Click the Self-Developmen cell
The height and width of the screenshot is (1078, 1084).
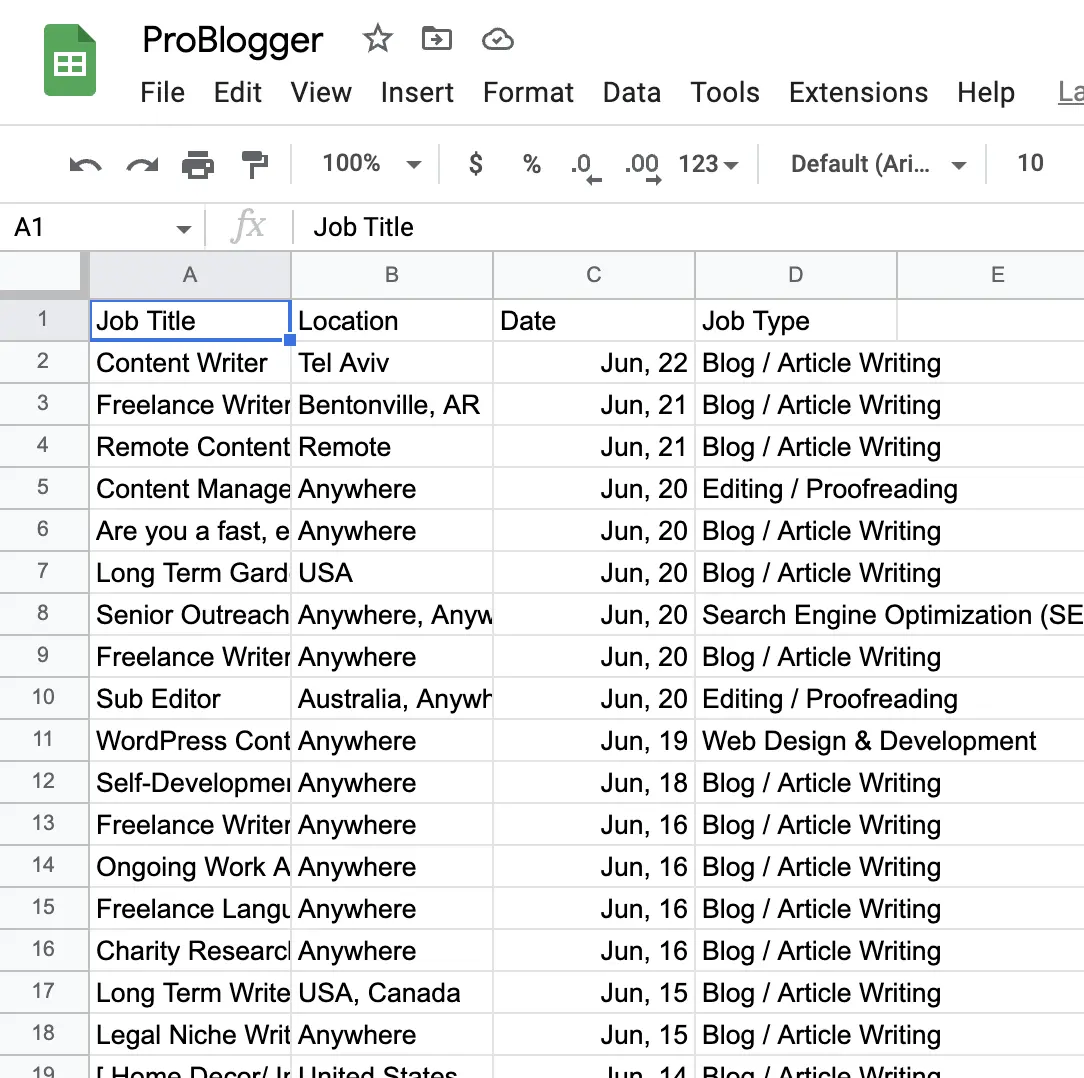(190, 783)
